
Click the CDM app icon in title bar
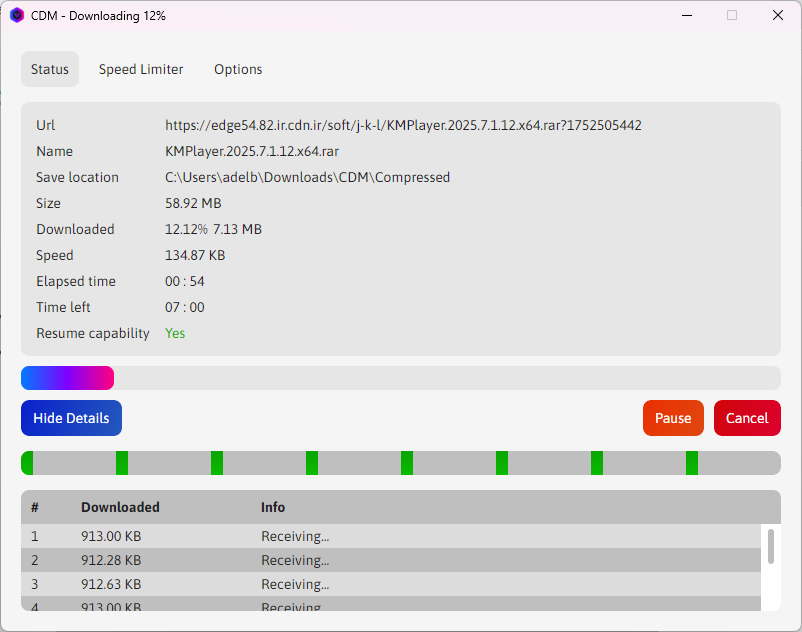point(16,15)
